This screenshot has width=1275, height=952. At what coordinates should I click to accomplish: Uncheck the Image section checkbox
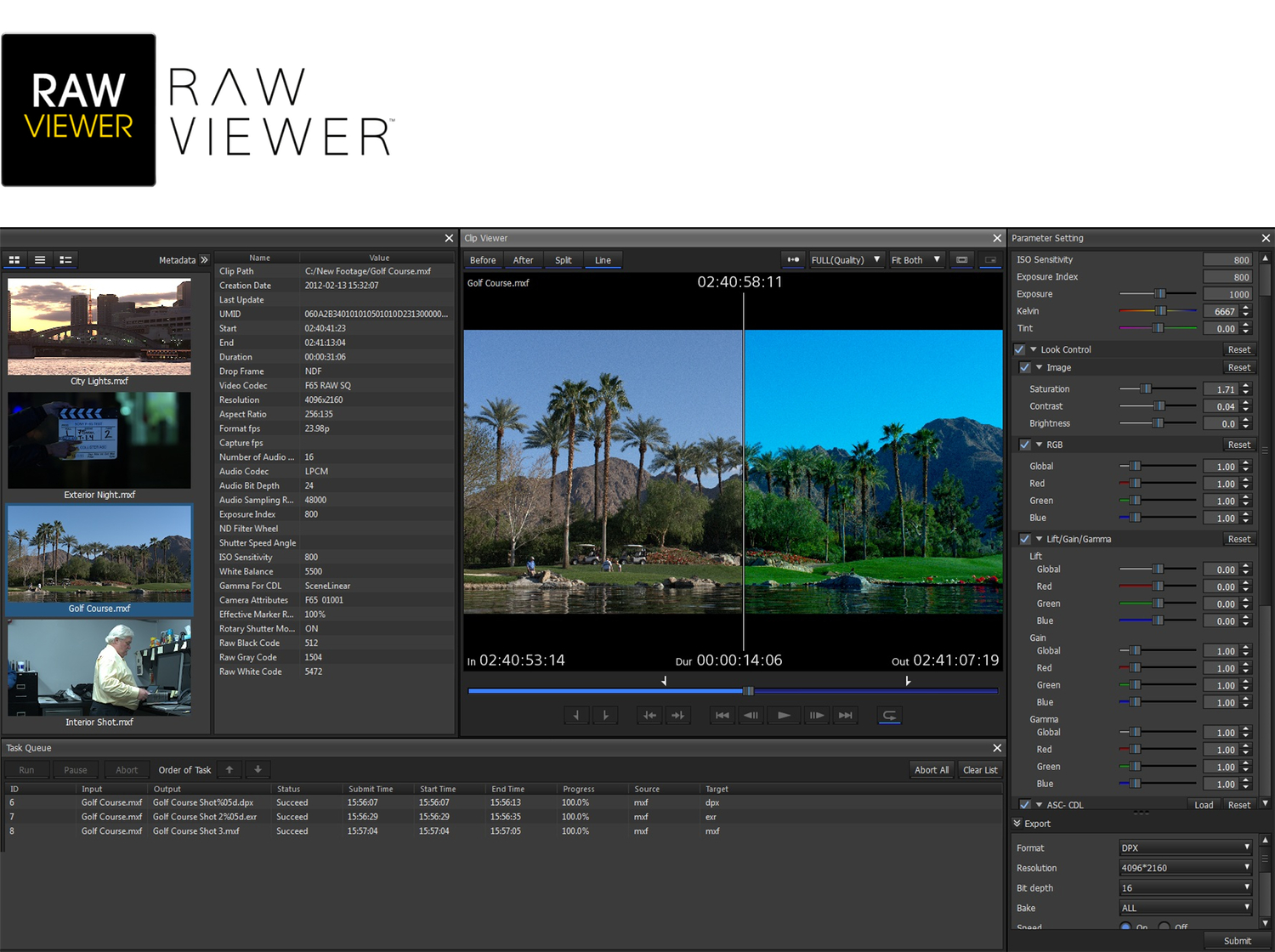(x=1025, y=367)
